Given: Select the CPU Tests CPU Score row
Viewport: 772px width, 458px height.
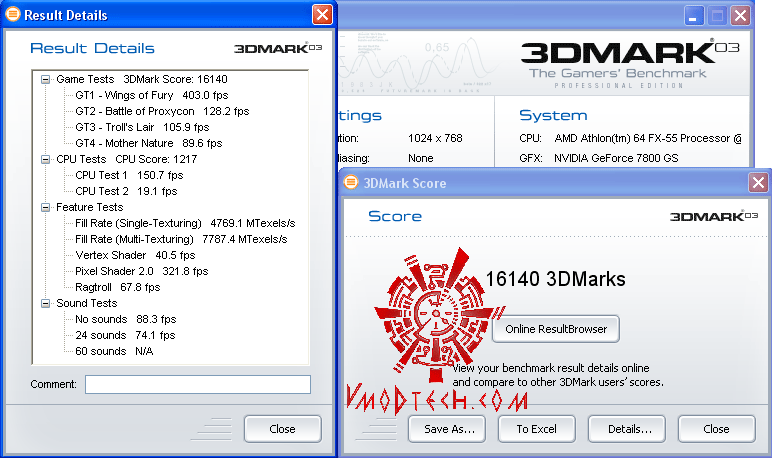Looking at the screenshot, I should click(127, 159).
